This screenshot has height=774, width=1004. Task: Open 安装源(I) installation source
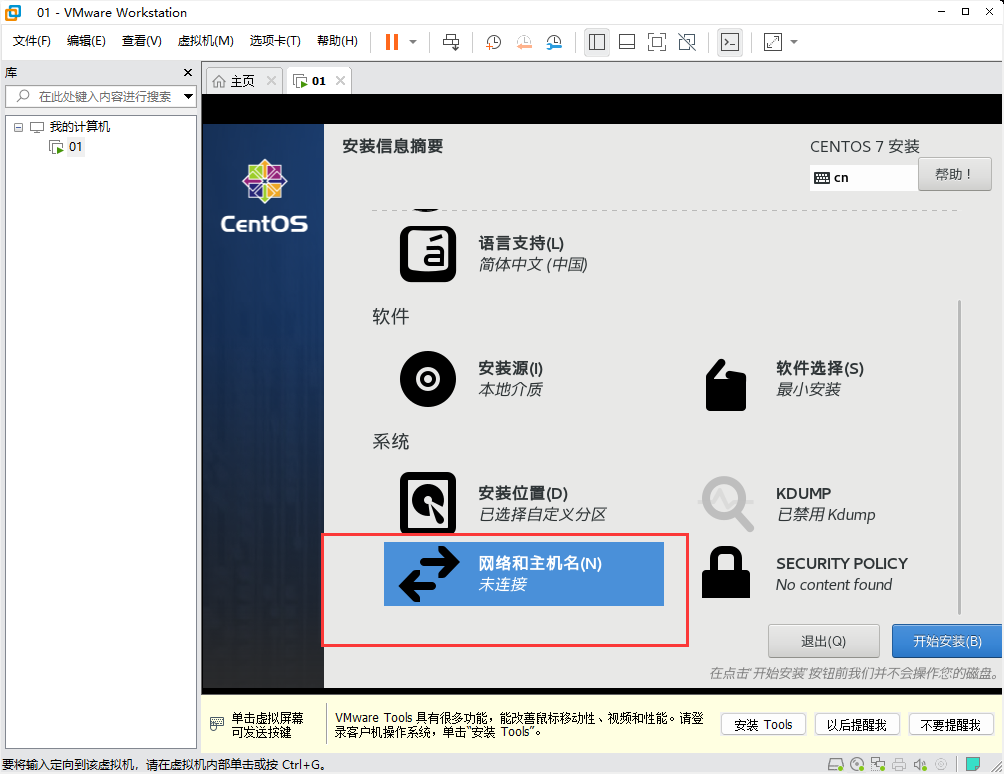(x=472, y=378)
